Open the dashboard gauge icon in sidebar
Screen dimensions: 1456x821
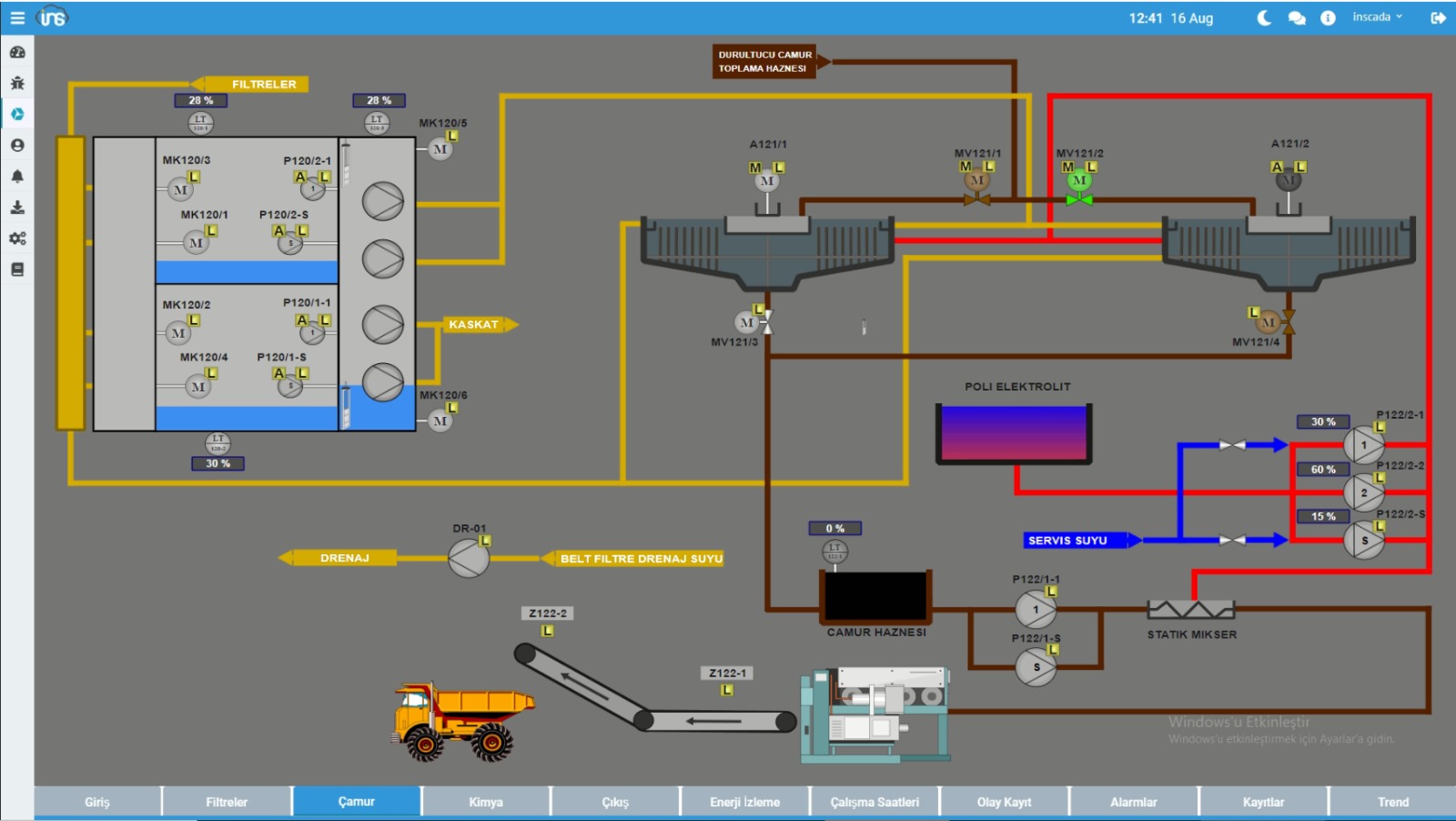(17, 52)
